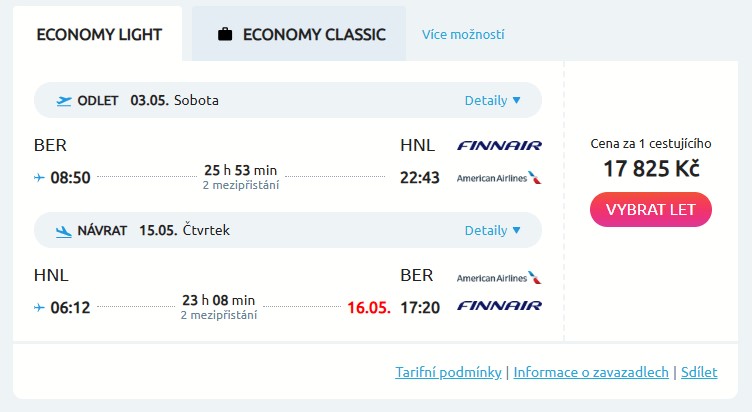Select the Economy Light tab
Image resolution: width=752 pixels, height=412 pixels.
[98, 34]
